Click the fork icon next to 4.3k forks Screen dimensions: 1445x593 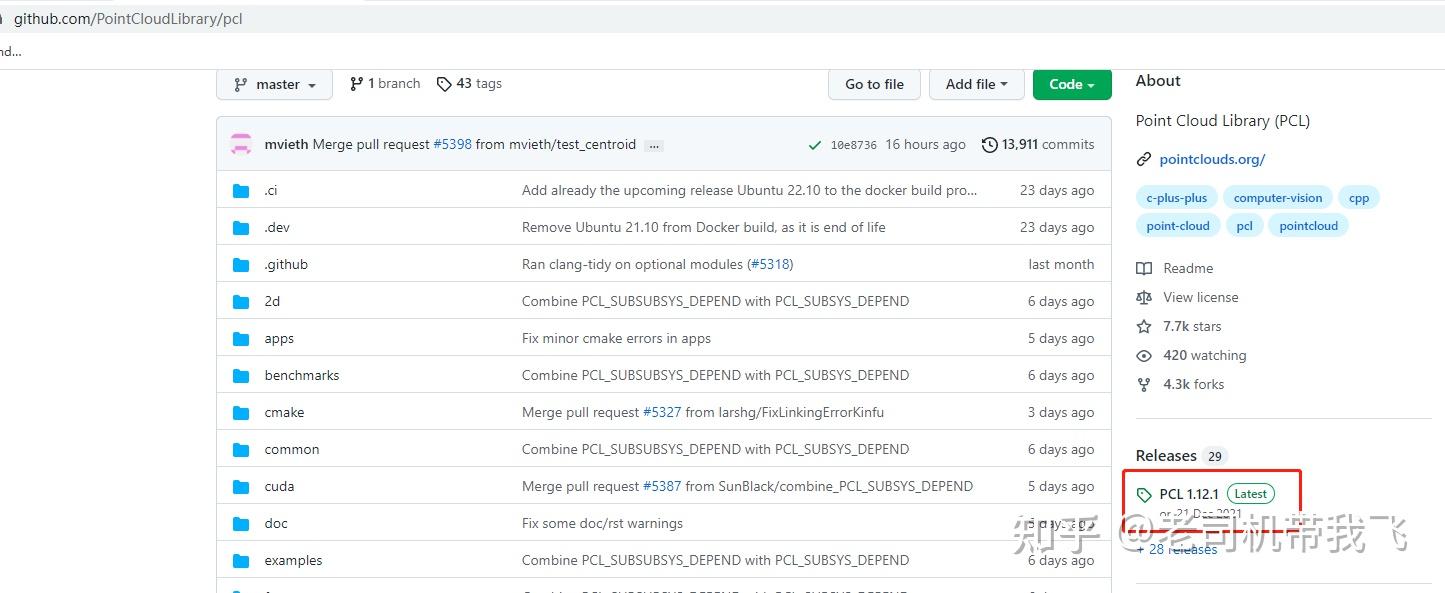pyautogui.click(x=1143, y=384)
